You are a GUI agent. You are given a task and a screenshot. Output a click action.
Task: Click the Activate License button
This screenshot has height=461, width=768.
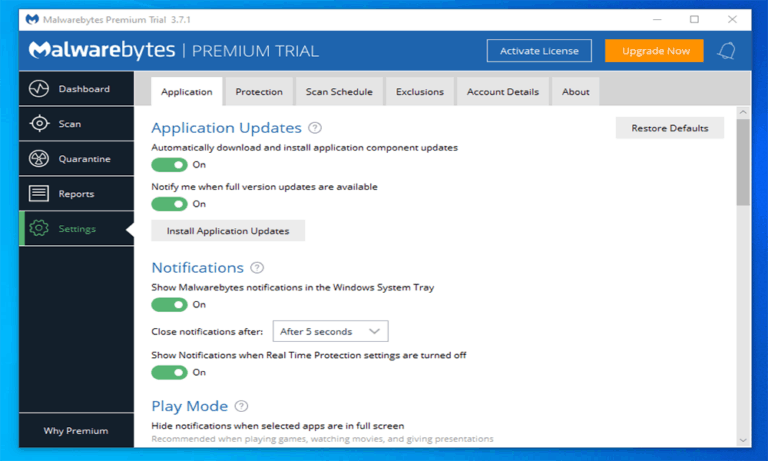(x=539, y=51)
